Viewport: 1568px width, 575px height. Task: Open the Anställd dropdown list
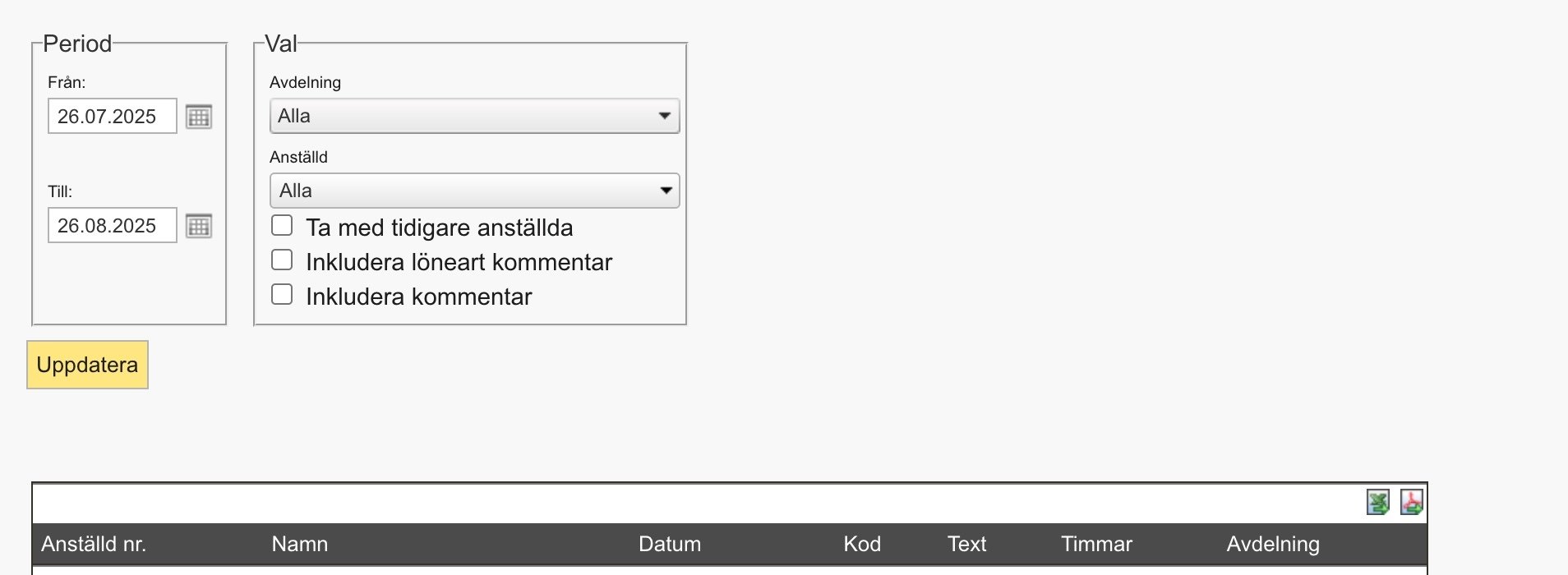click(x=474, y=191)
